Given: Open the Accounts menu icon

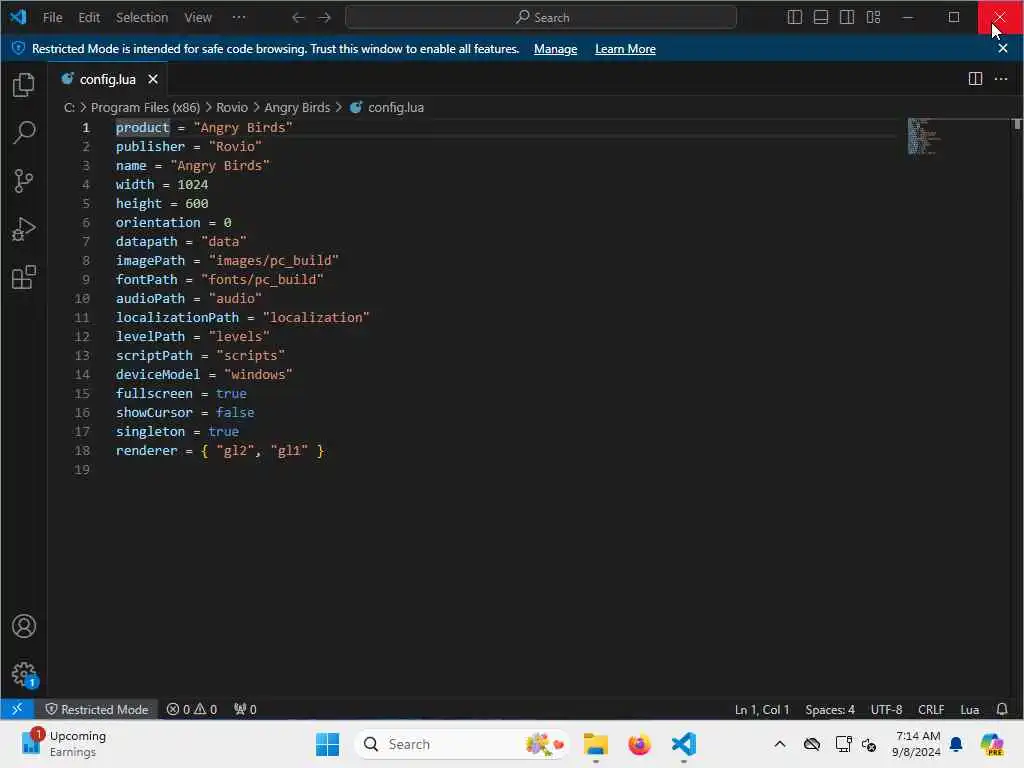Looking at the screenshot, I should click(24, 626).
